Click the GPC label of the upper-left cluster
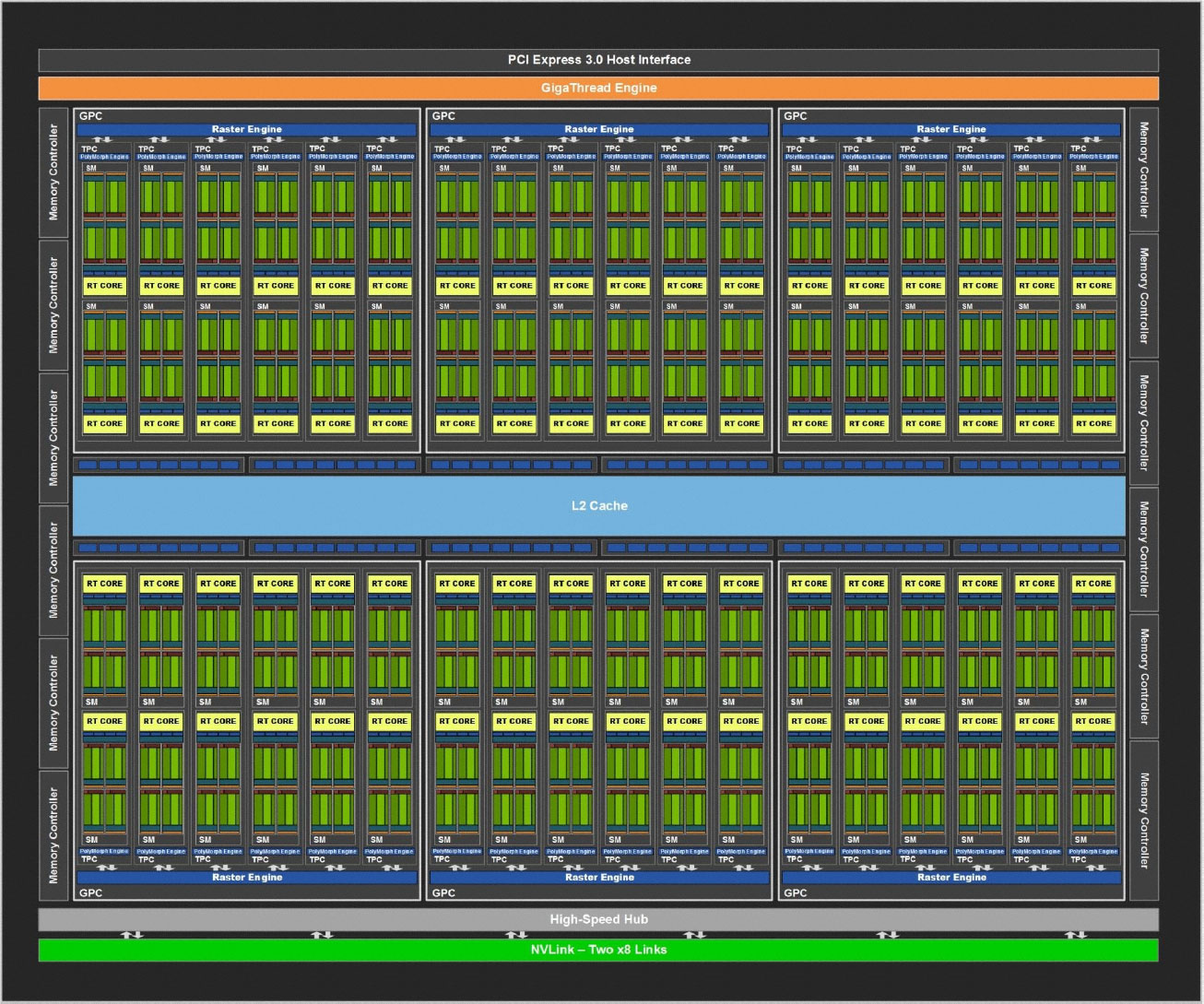 point(91,116)
